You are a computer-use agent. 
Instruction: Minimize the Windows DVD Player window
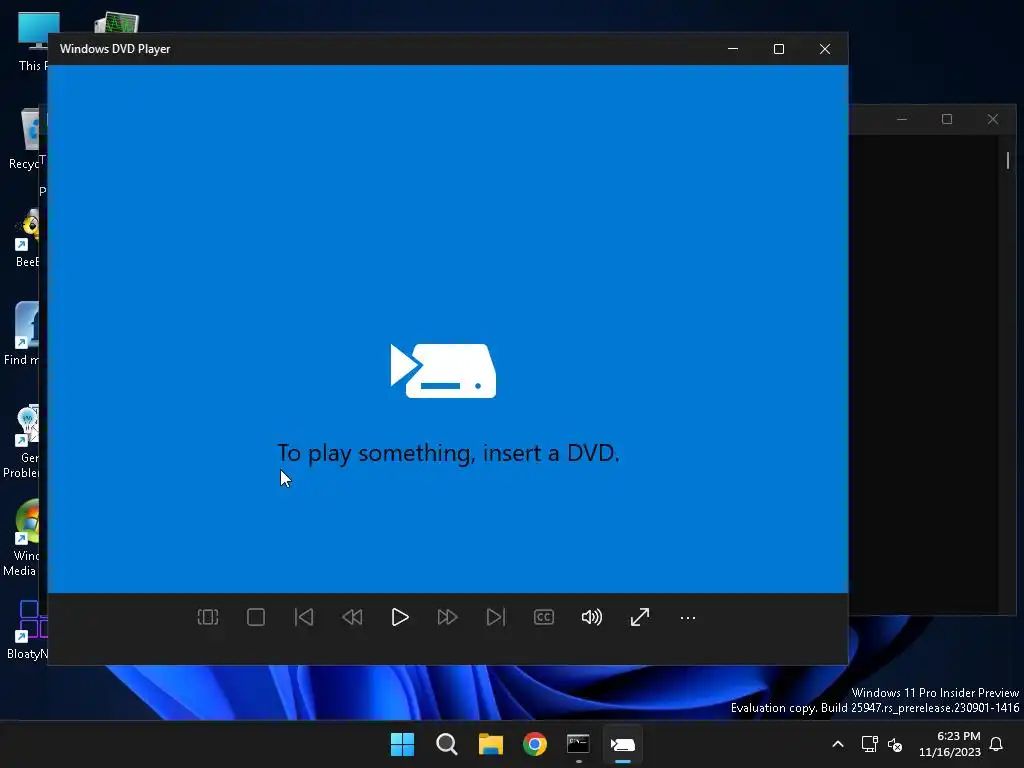[x=733, y=49]
